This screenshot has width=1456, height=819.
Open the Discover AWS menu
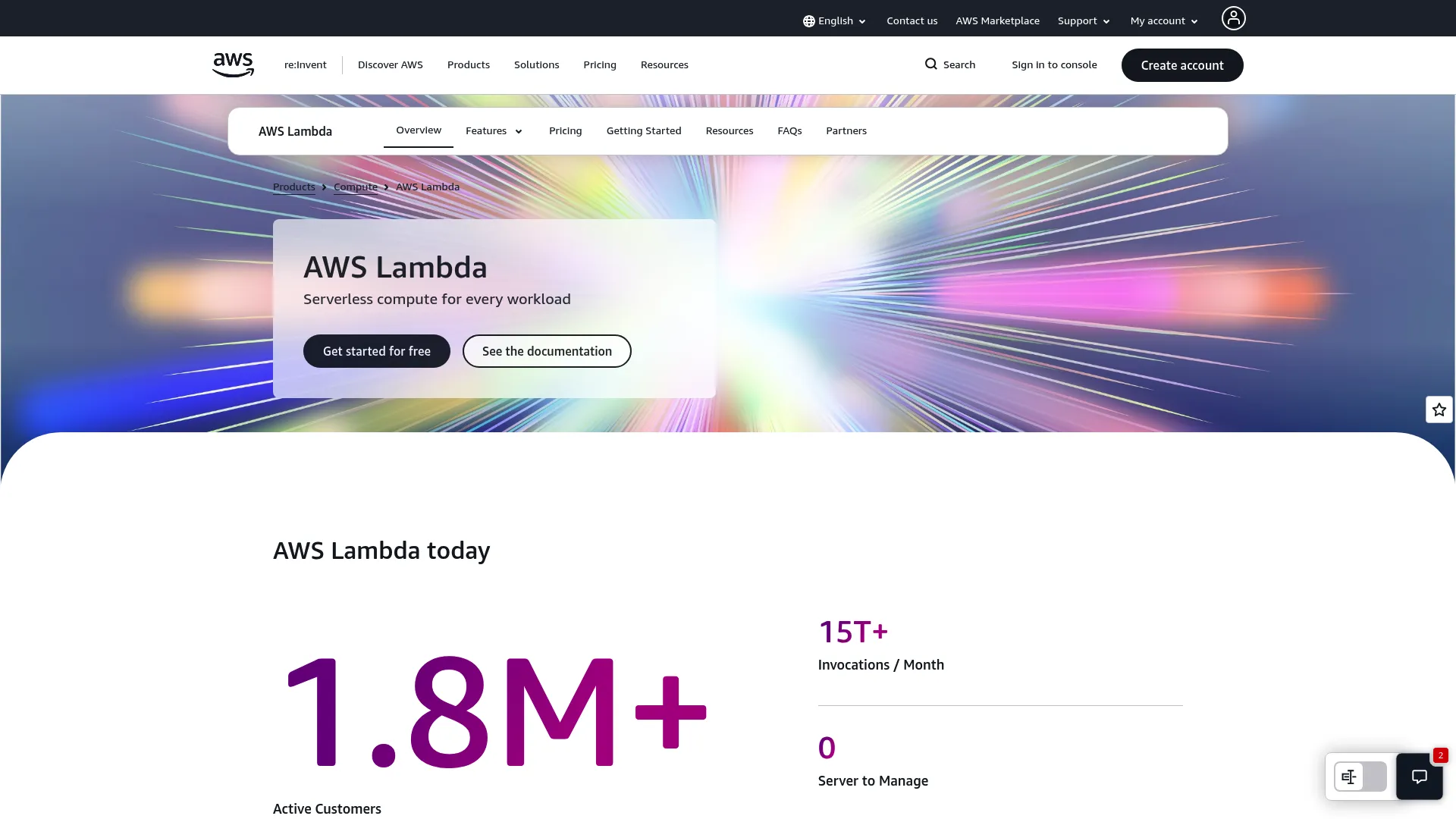(x=391, y=65)
